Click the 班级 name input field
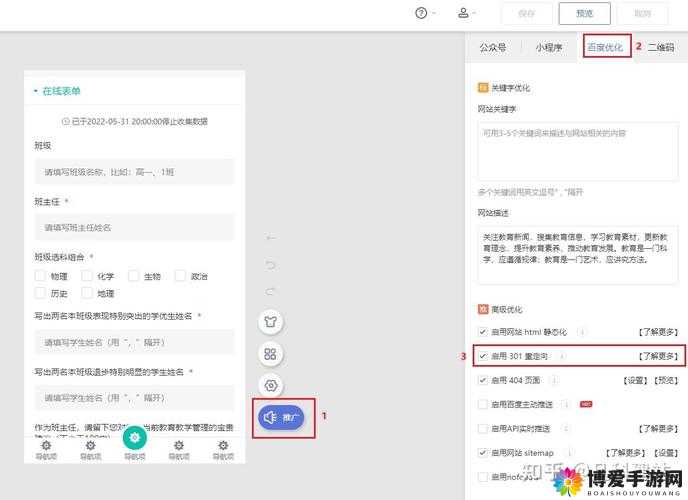The image size is (688, 500). 134,172
